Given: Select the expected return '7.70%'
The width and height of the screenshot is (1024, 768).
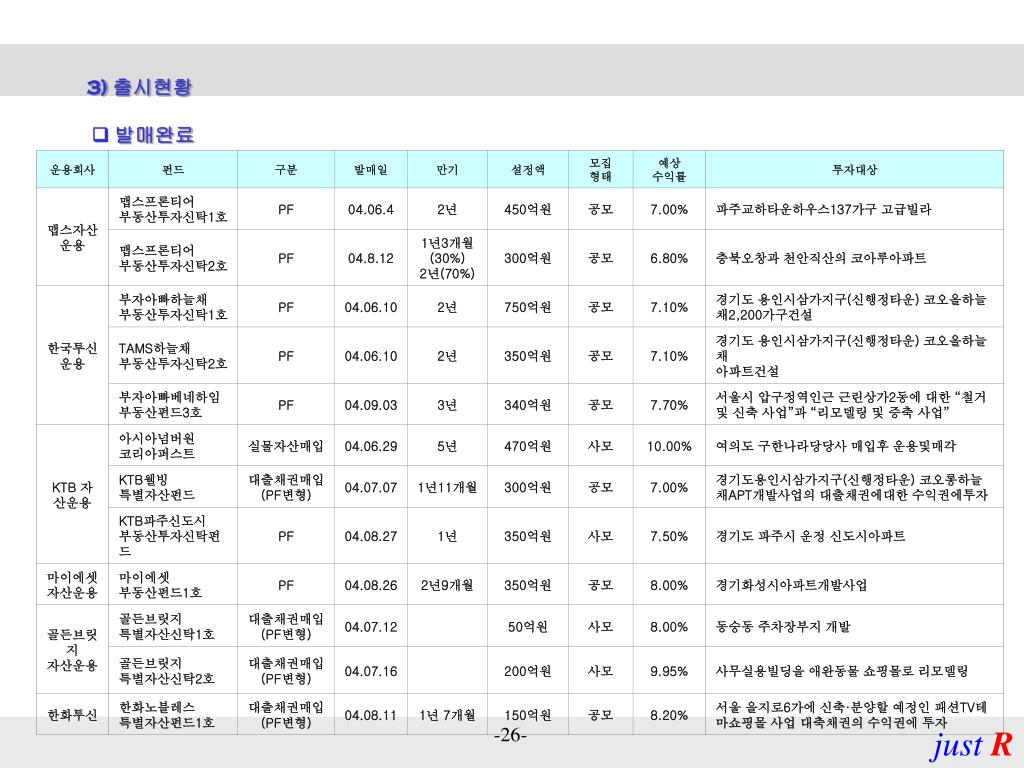Looking at the screenshot, I should click(x=669, y=406).
